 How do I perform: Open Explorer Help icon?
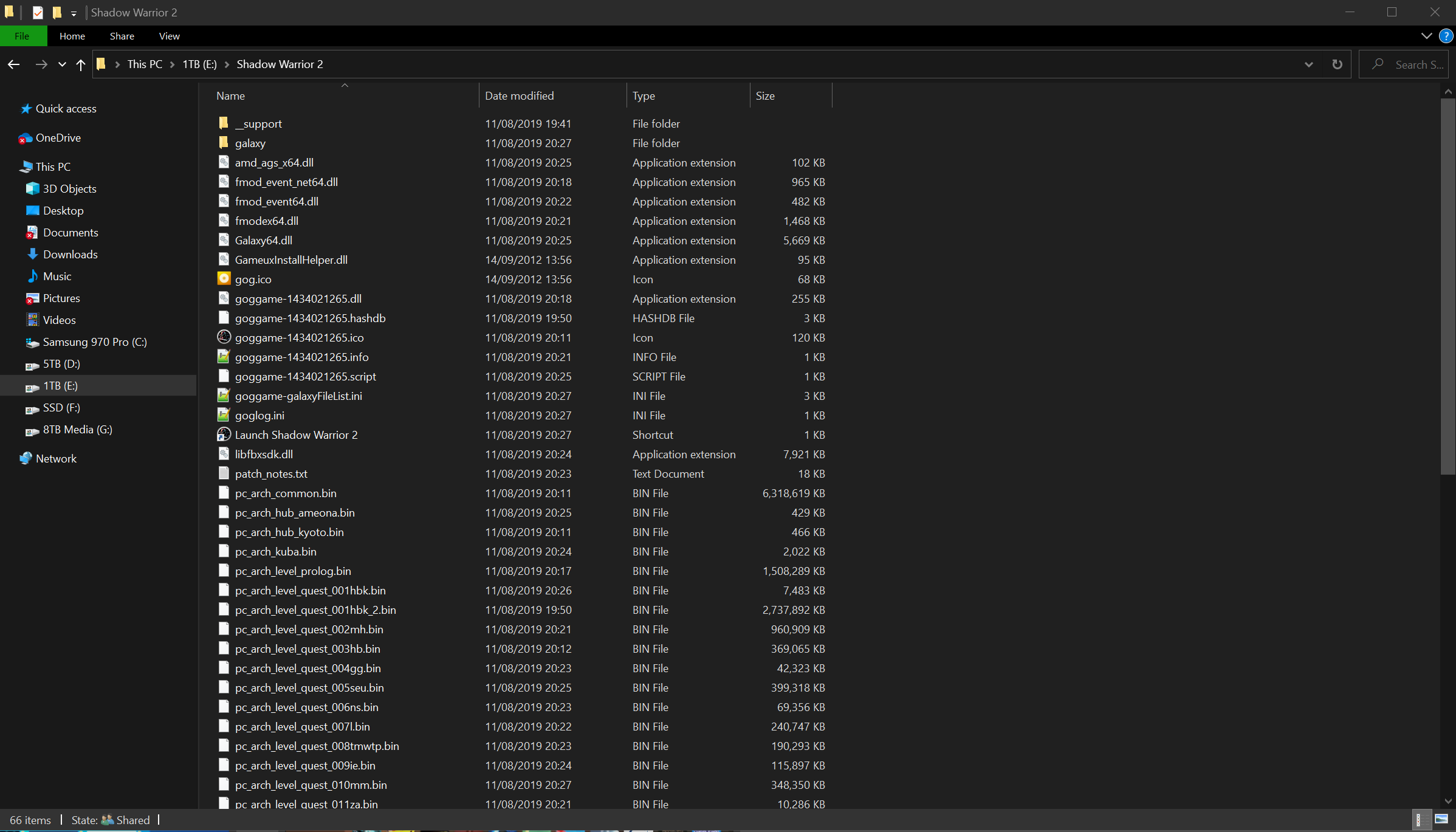point(1446,36)
